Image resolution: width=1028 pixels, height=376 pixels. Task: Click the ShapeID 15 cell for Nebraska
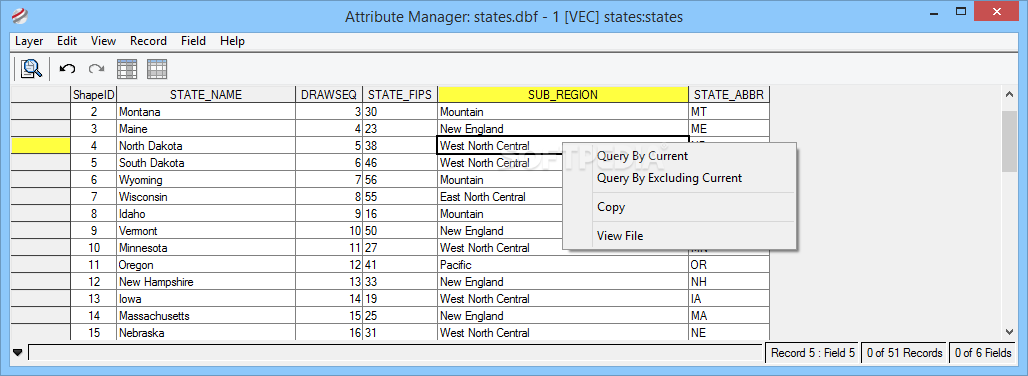click(94, 333)
